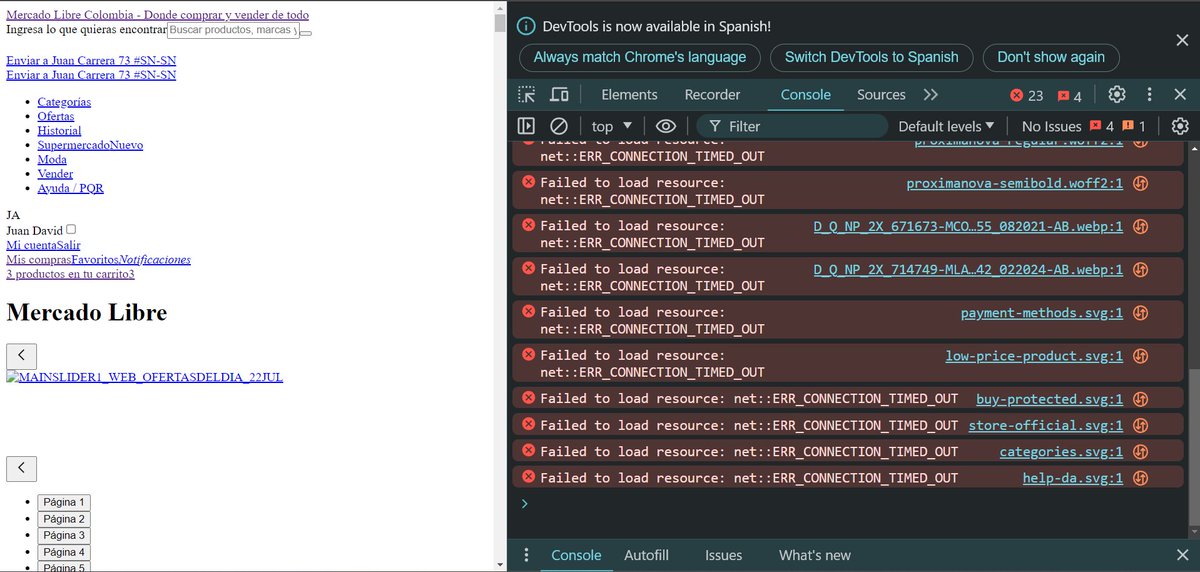The image size is (1200, 572).
Task: Toggle the device toolbar icon
Action: click(x=559, y=95)
